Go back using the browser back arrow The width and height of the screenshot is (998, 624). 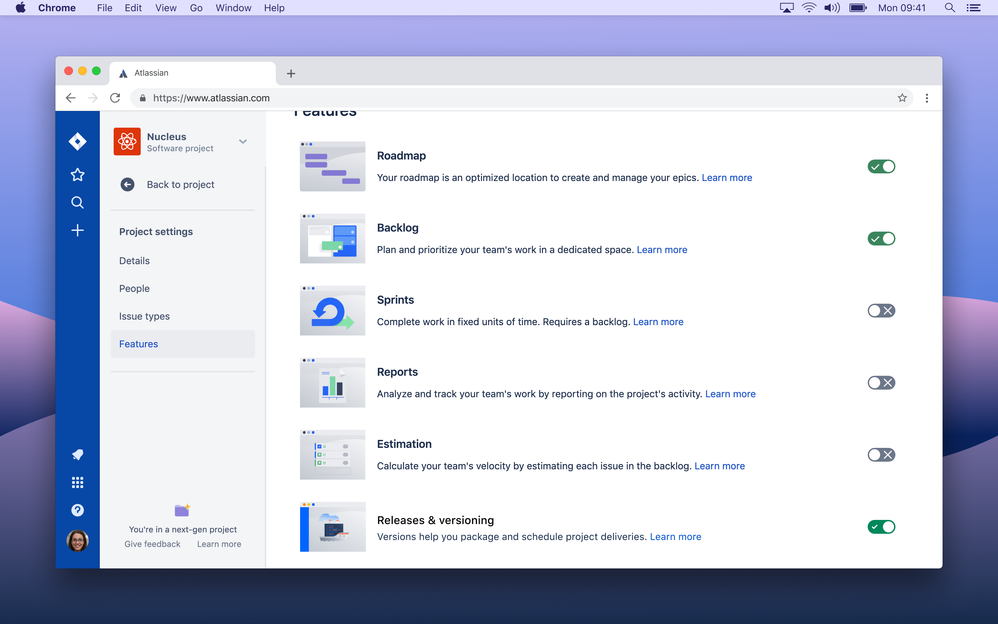[x=70, y=98]
